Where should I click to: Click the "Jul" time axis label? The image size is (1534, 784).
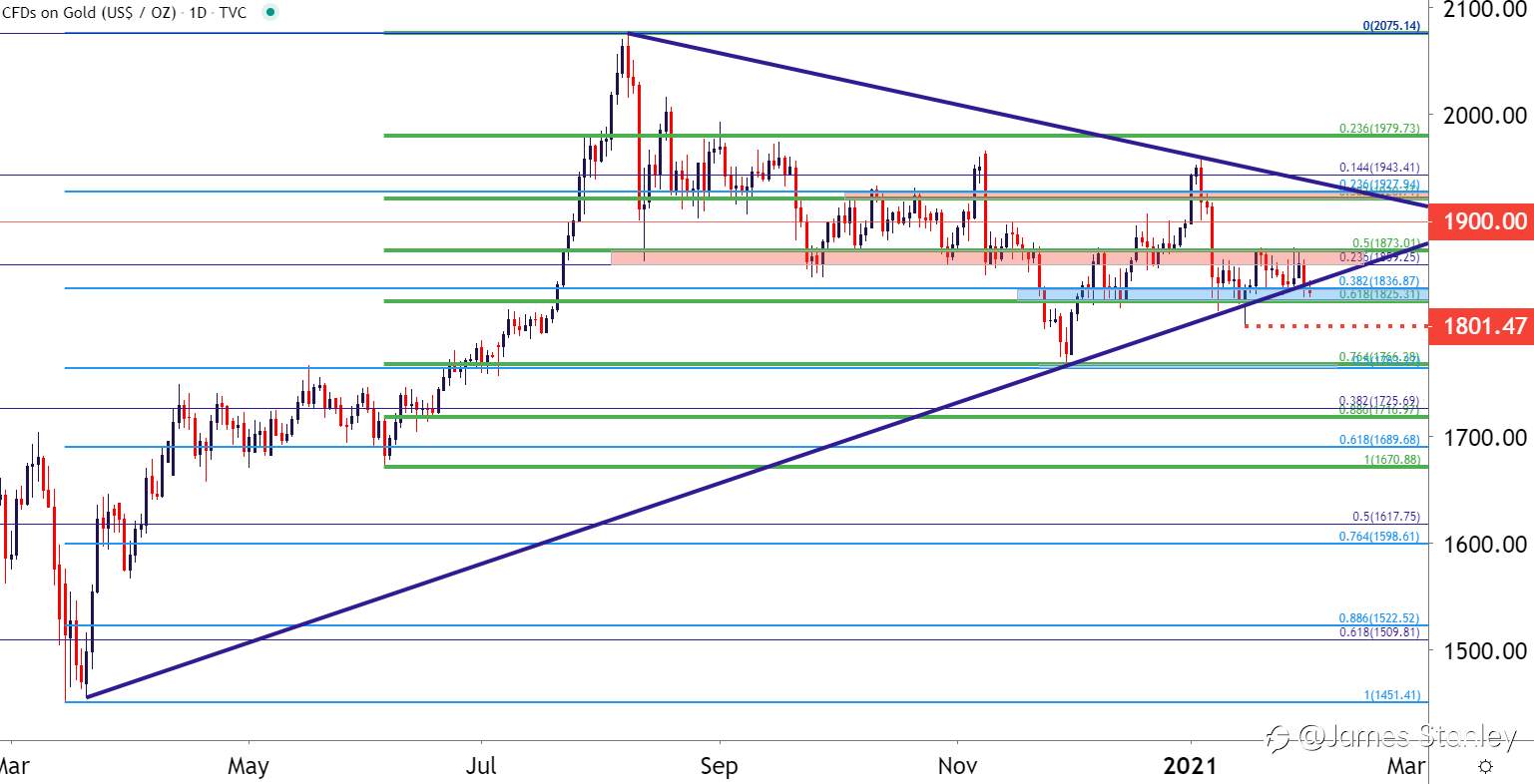click(482, 766)
